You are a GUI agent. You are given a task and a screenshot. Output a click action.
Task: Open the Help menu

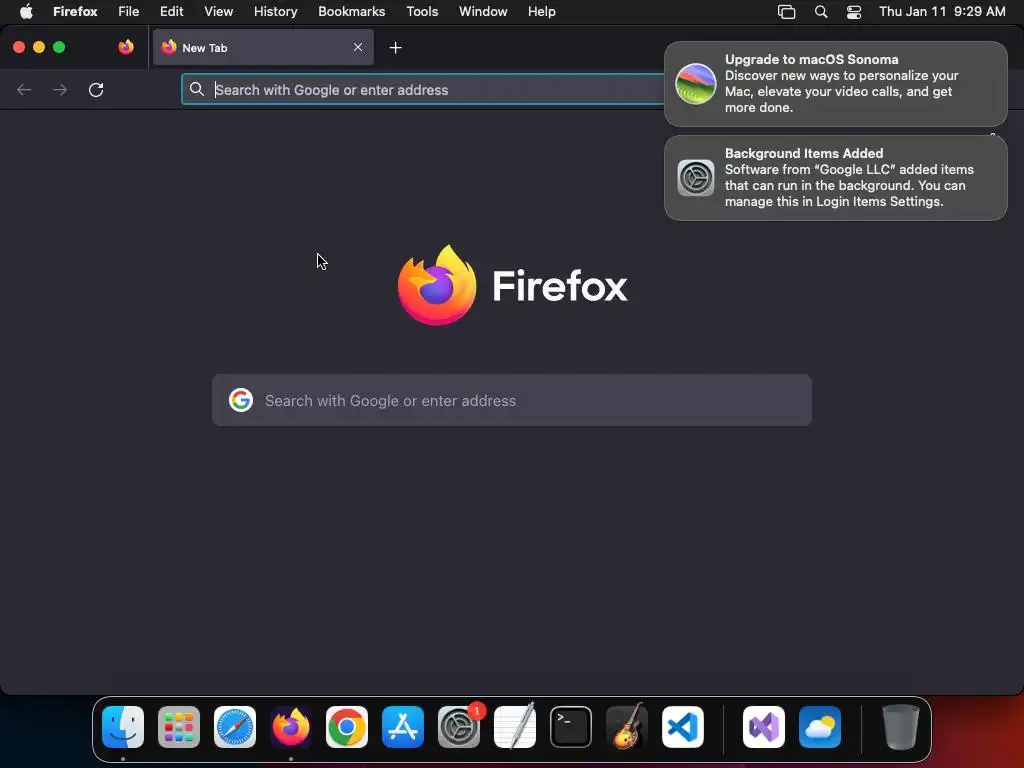(x=541, y=11)
